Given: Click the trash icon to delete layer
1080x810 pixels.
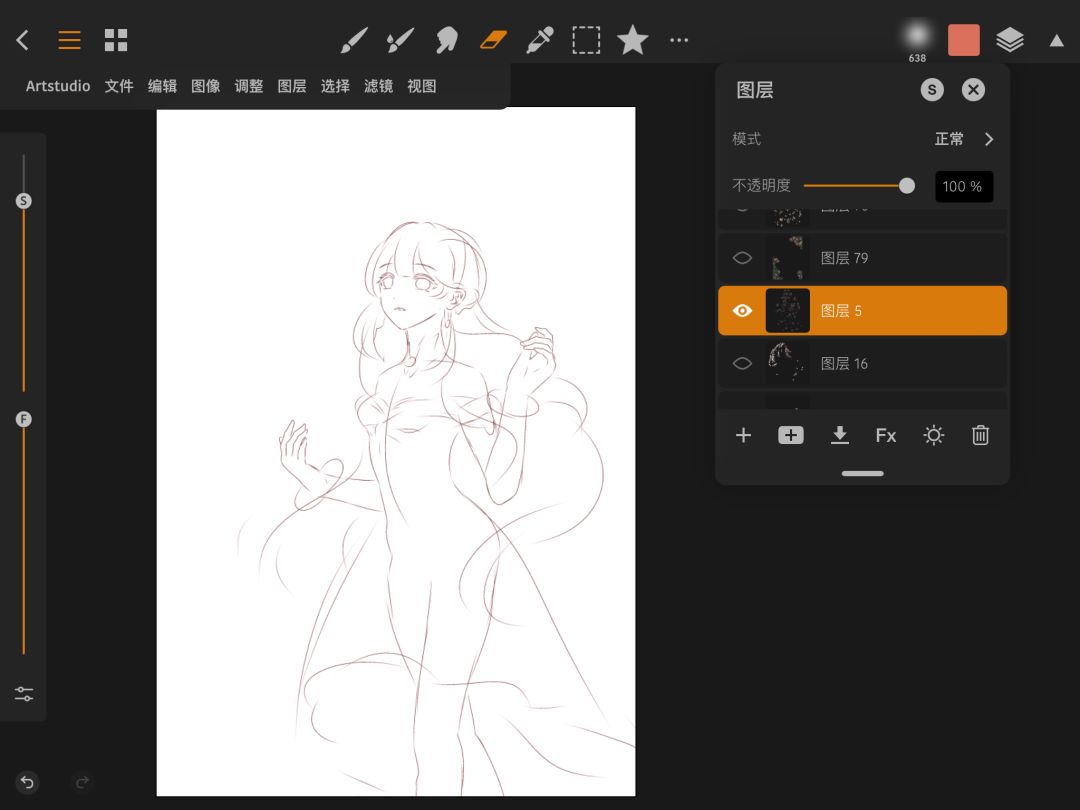Looking at the screenshot, I should [980, 435].
